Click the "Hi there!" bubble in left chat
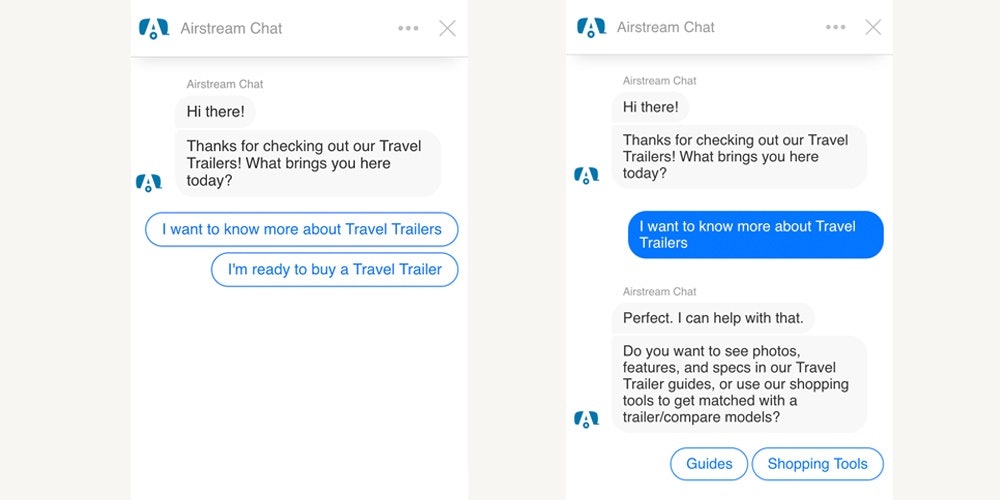 coord(215,111)
